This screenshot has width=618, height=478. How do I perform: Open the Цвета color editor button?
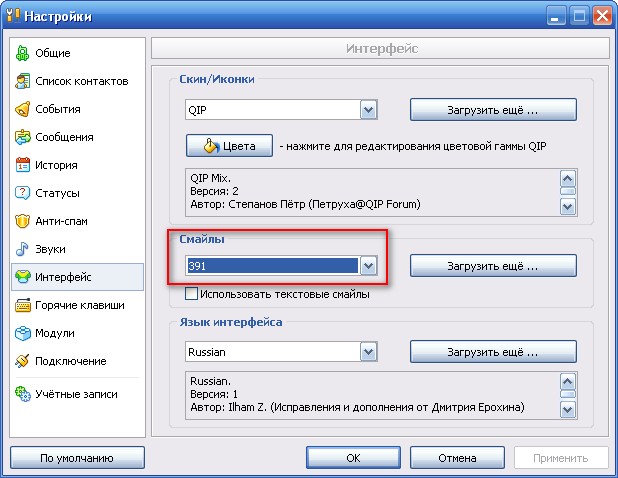tap(229, 146)
